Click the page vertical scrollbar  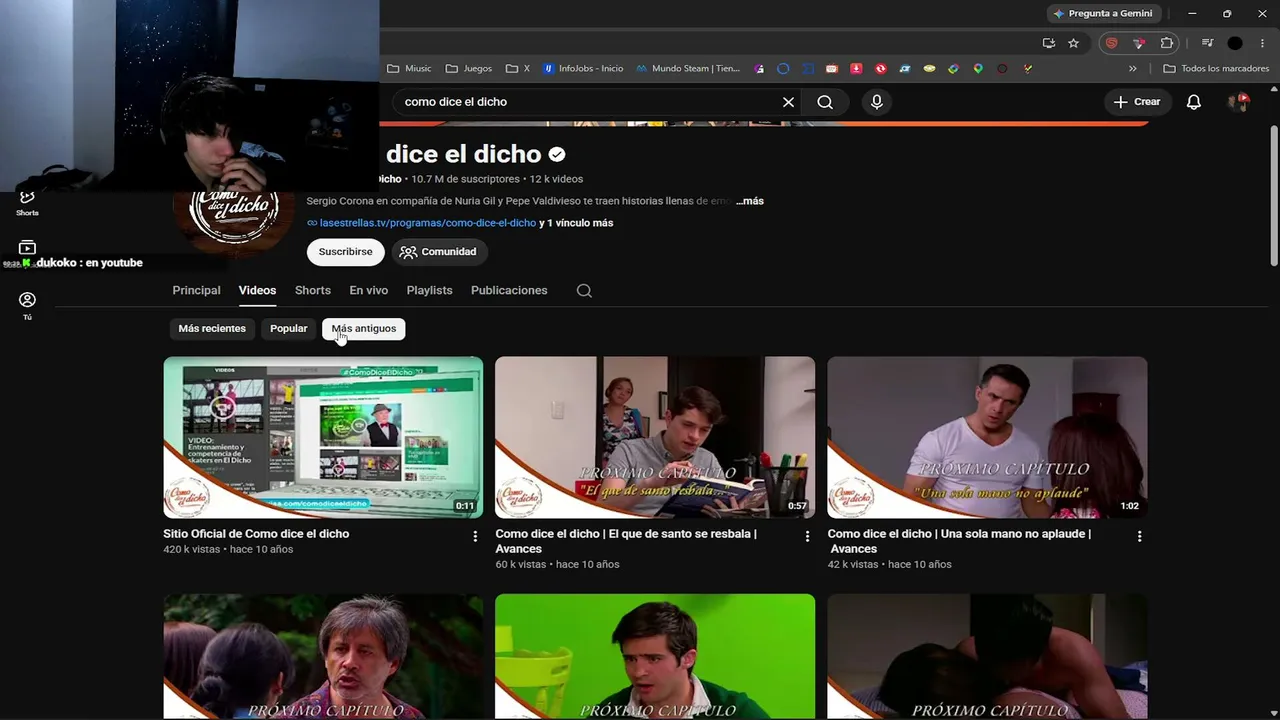tap(1273, 195)
